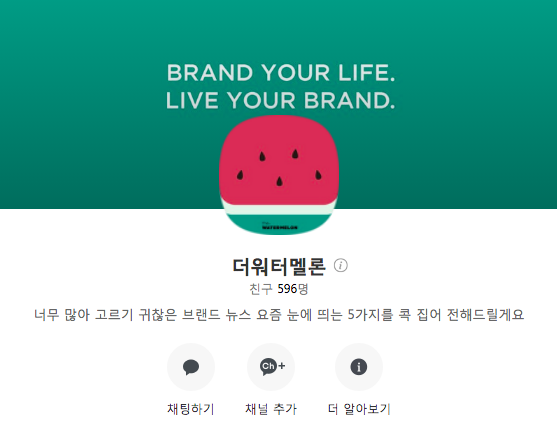Screen dimensions: 557x433
Task: Click the 채팅하기 label
Action: pyautogui.click(x=191, y=409)
